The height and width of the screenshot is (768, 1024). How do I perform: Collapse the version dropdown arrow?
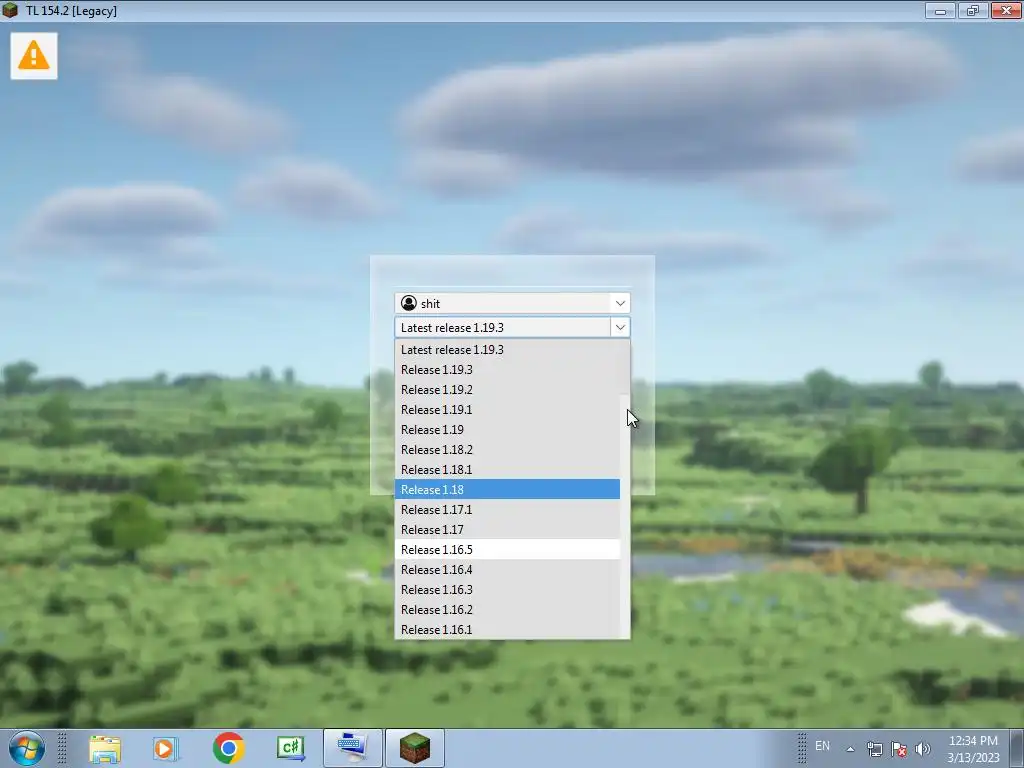(x=620, y=327)
